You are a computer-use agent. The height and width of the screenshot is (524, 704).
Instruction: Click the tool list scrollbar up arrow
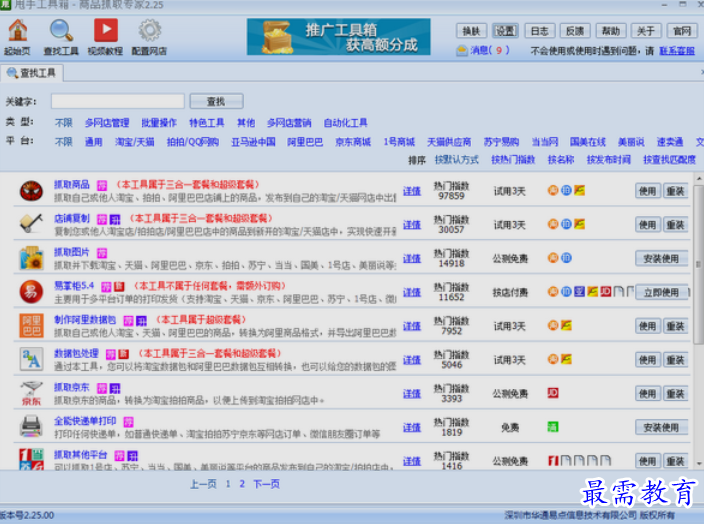coord(699,179)
